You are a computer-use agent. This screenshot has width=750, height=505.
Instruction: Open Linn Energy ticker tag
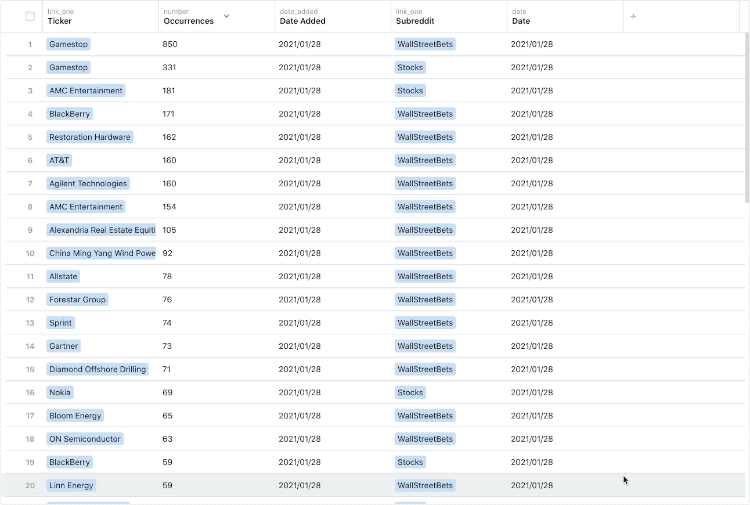coord(71,485)
